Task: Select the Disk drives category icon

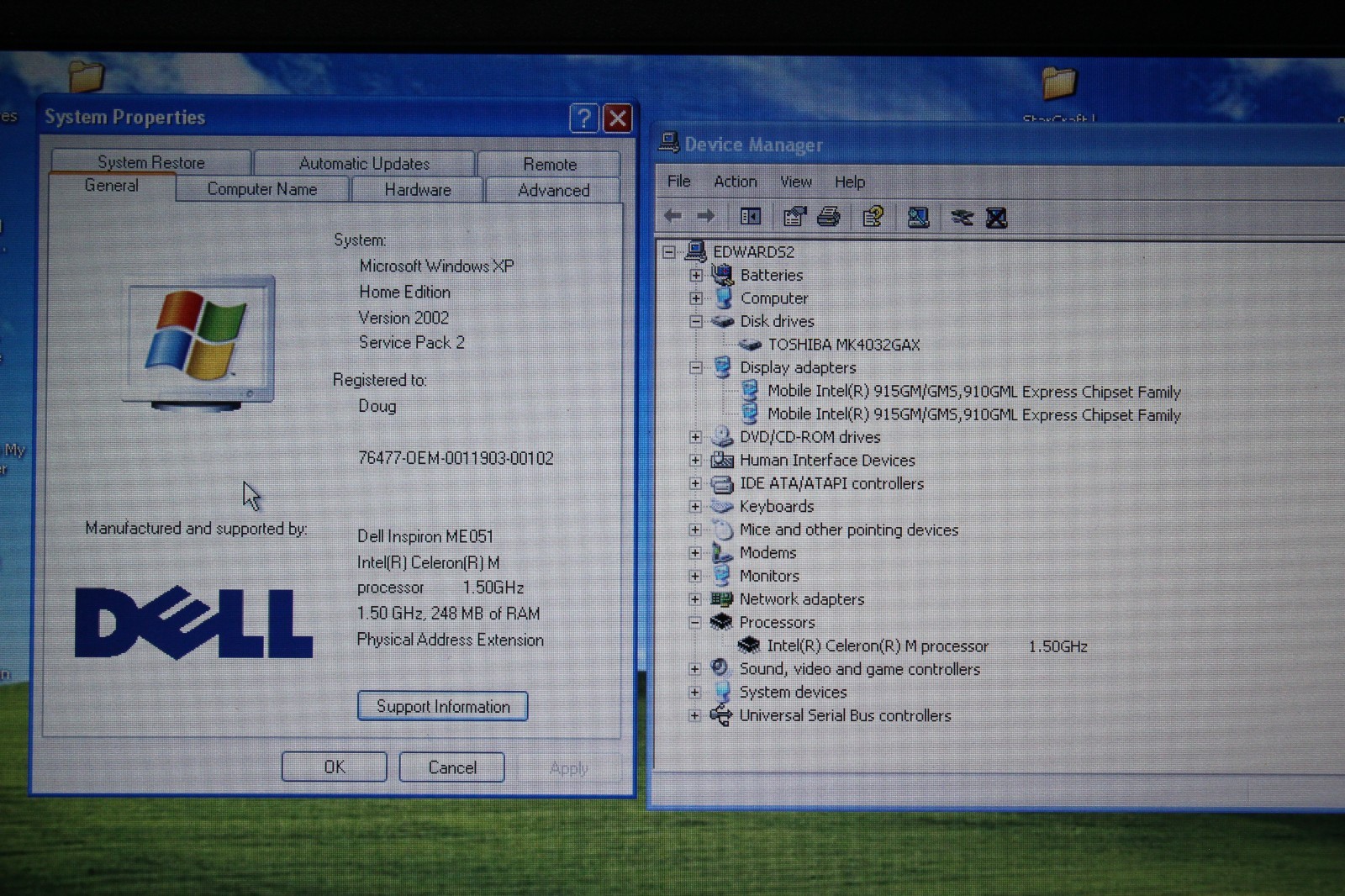Action: click(x=722, y=321)
